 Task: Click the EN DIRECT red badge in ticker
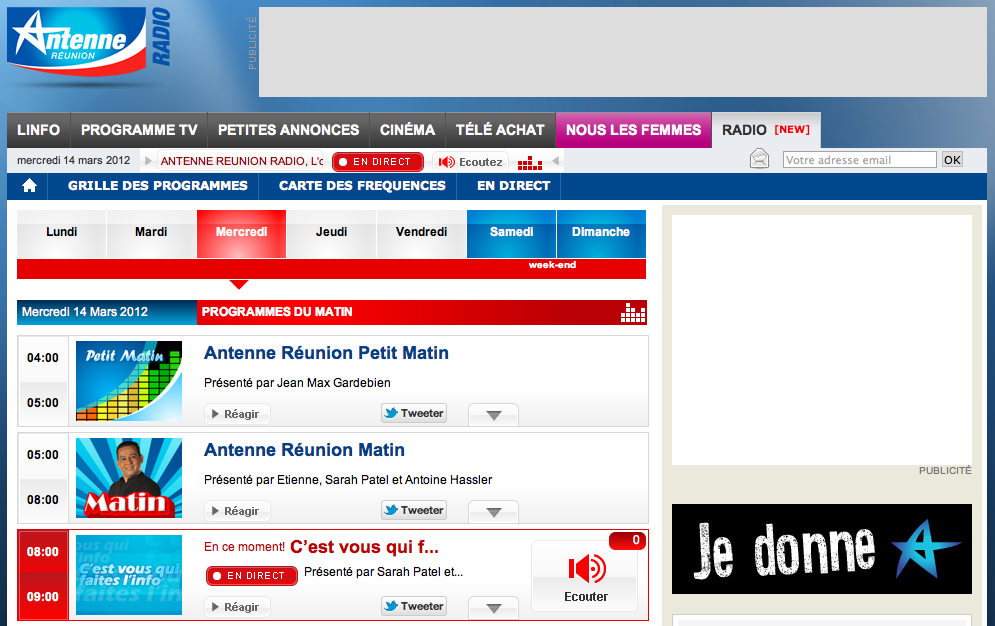pyautogui.click(x=378, y=162)
